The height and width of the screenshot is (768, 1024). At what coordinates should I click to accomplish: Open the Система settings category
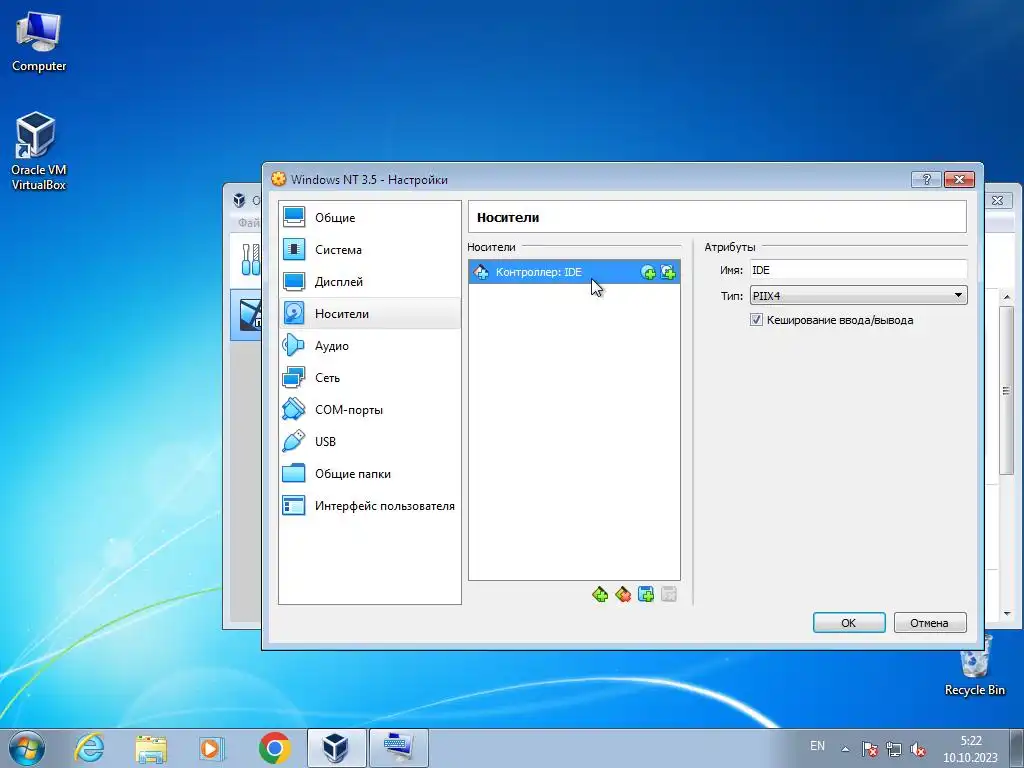[370, 249]
